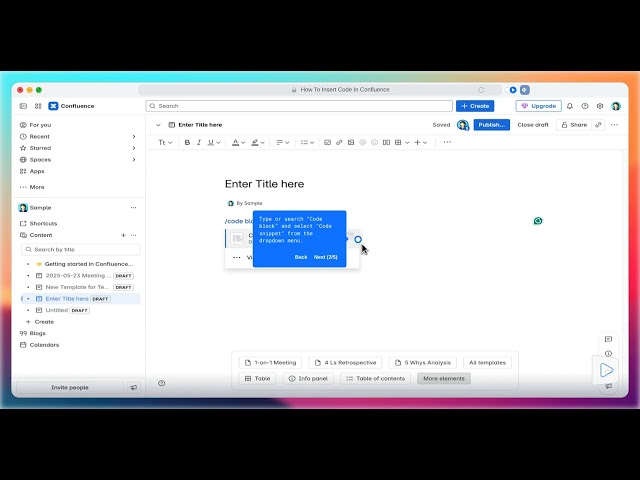Toggle underline formatting
640x480 pixels.
pos(211,142)
